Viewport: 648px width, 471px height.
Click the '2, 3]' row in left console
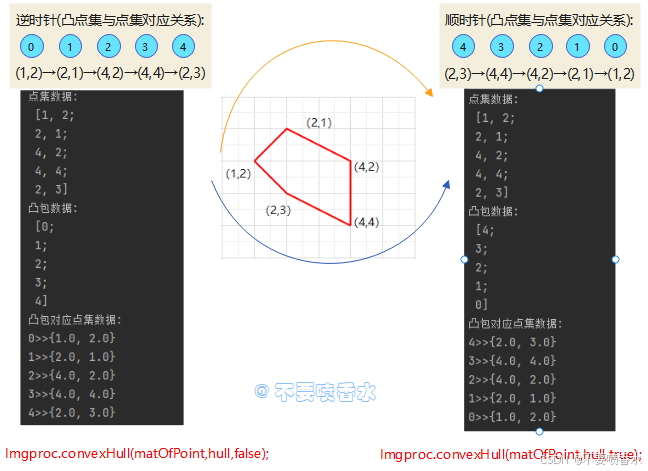51,190
